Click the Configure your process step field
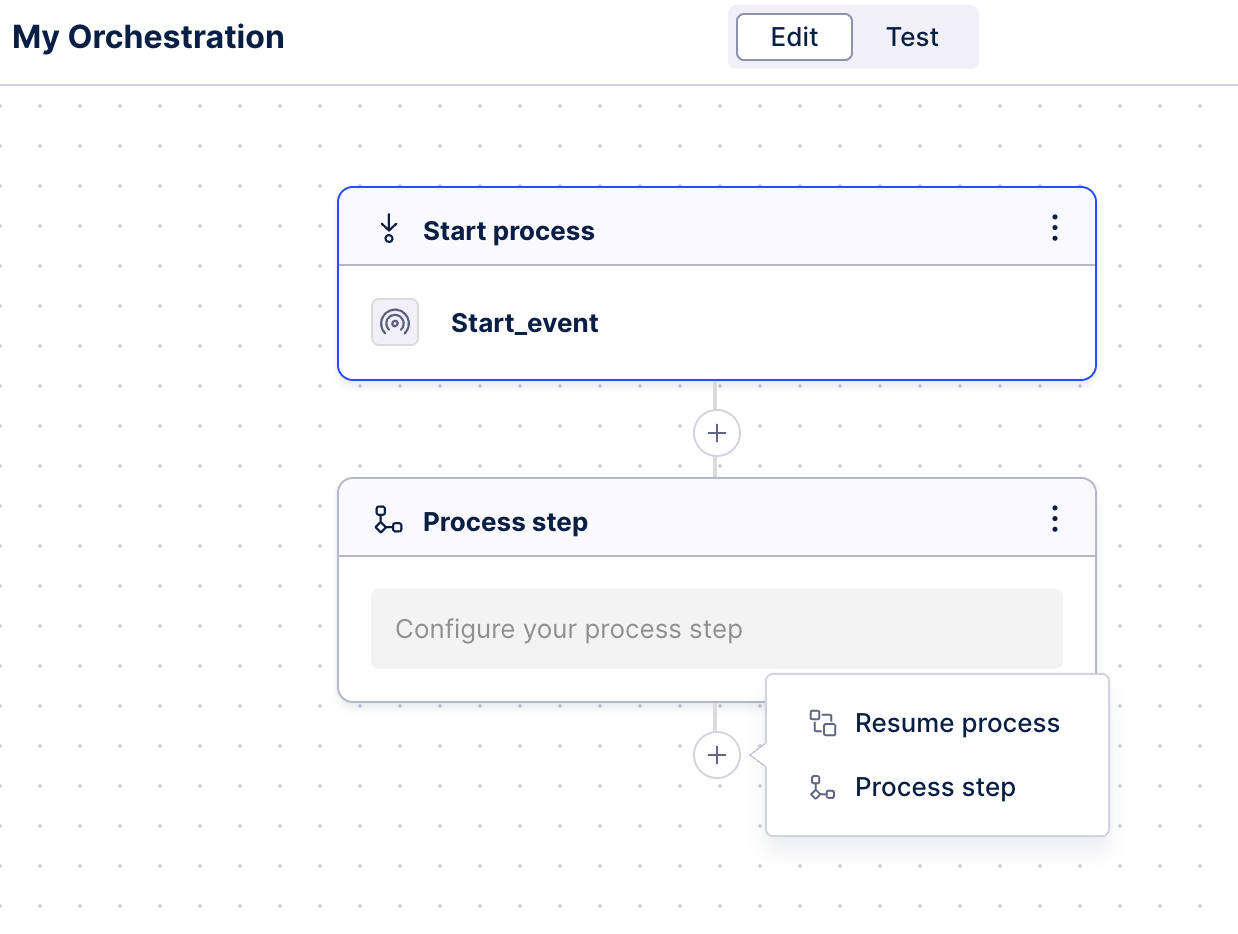Viewport: 1238px width, 934px height. click(x=716, y=629)
